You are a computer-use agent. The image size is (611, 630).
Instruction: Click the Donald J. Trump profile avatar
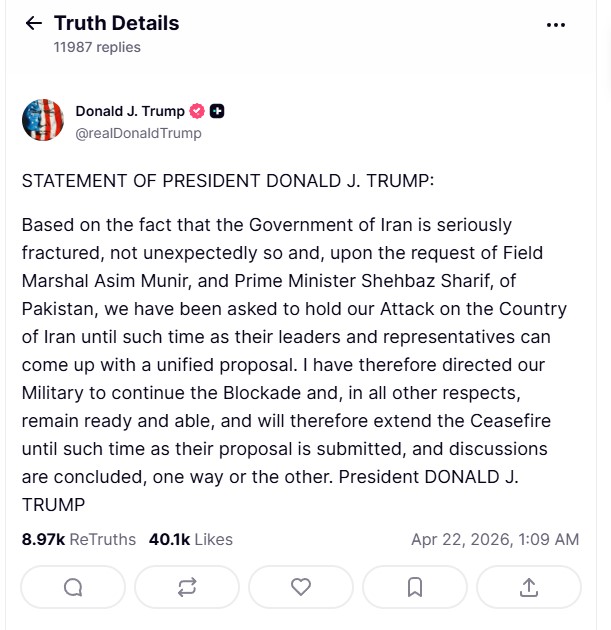click(x=43, y=120)
